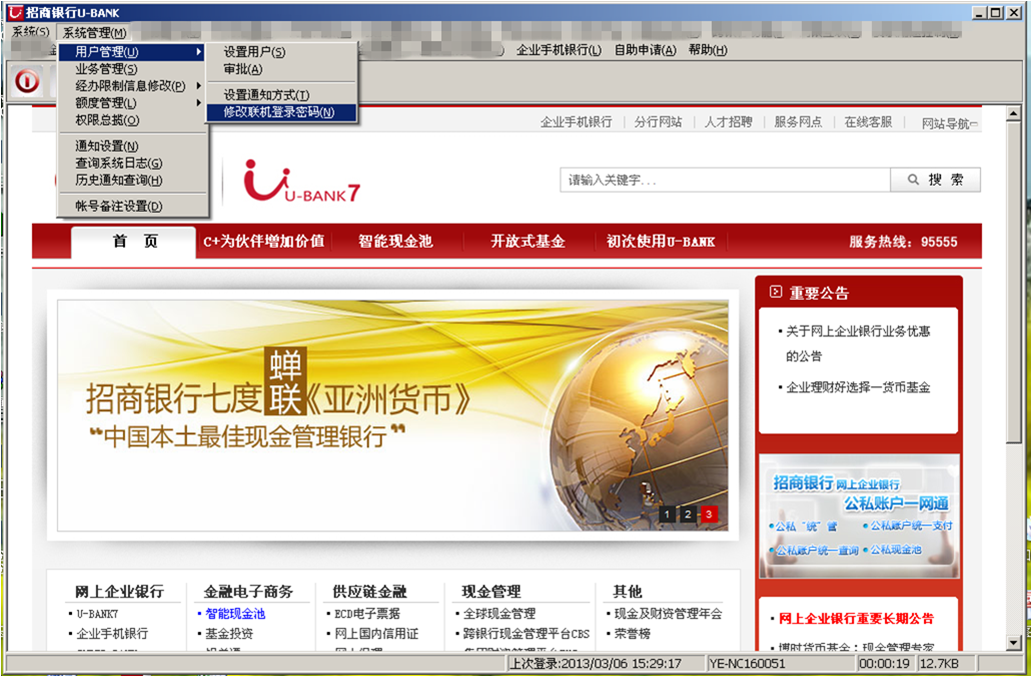Click the vertical scrollbar thumb

[1014, 283]
